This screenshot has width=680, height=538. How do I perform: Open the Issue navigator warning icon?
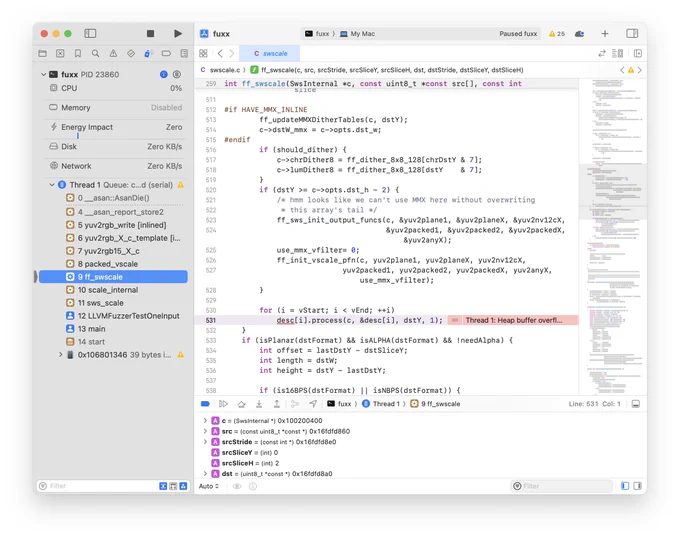click(x=113, y=53)
